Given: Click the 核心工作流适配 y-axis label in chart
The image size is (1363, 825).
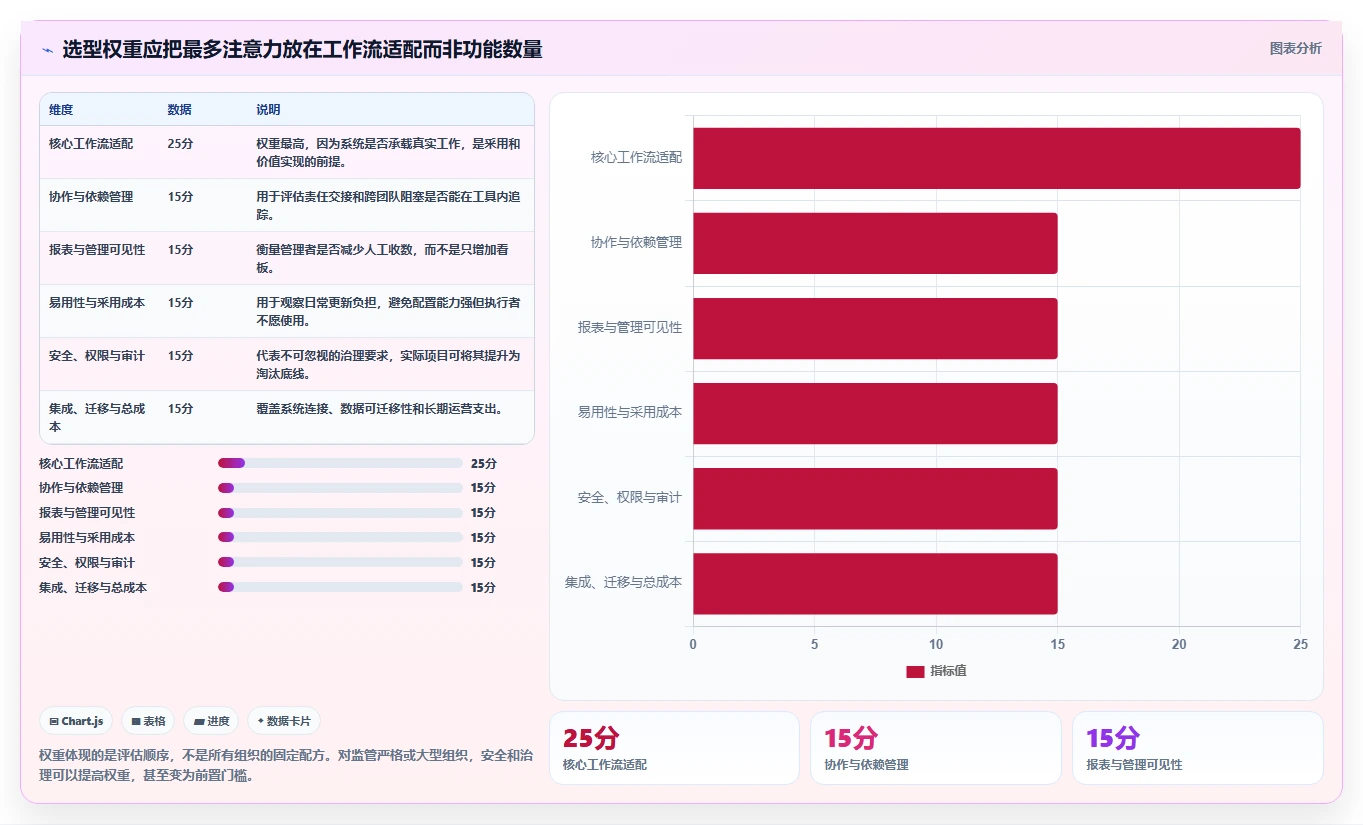Looking at the screenshot, I should 636,157.
